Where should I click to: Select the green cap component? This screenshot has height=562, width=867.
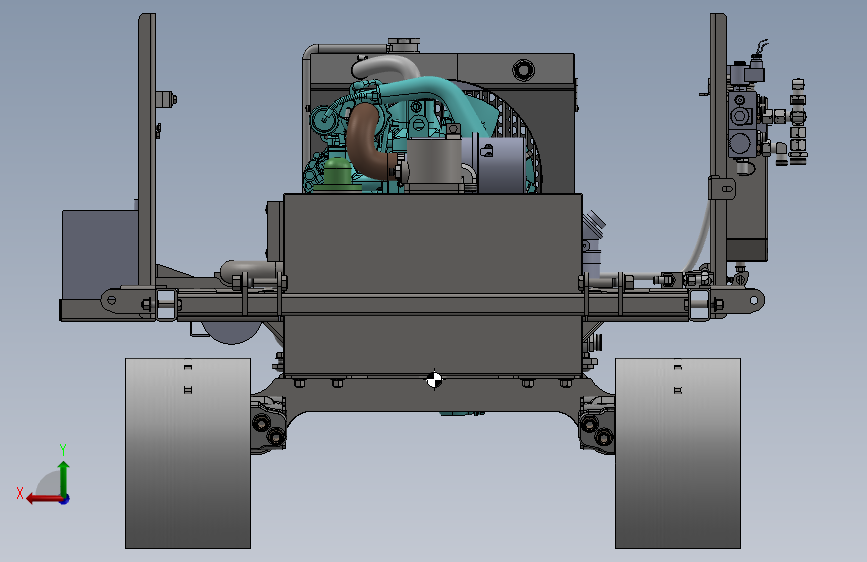coord(337,175)
